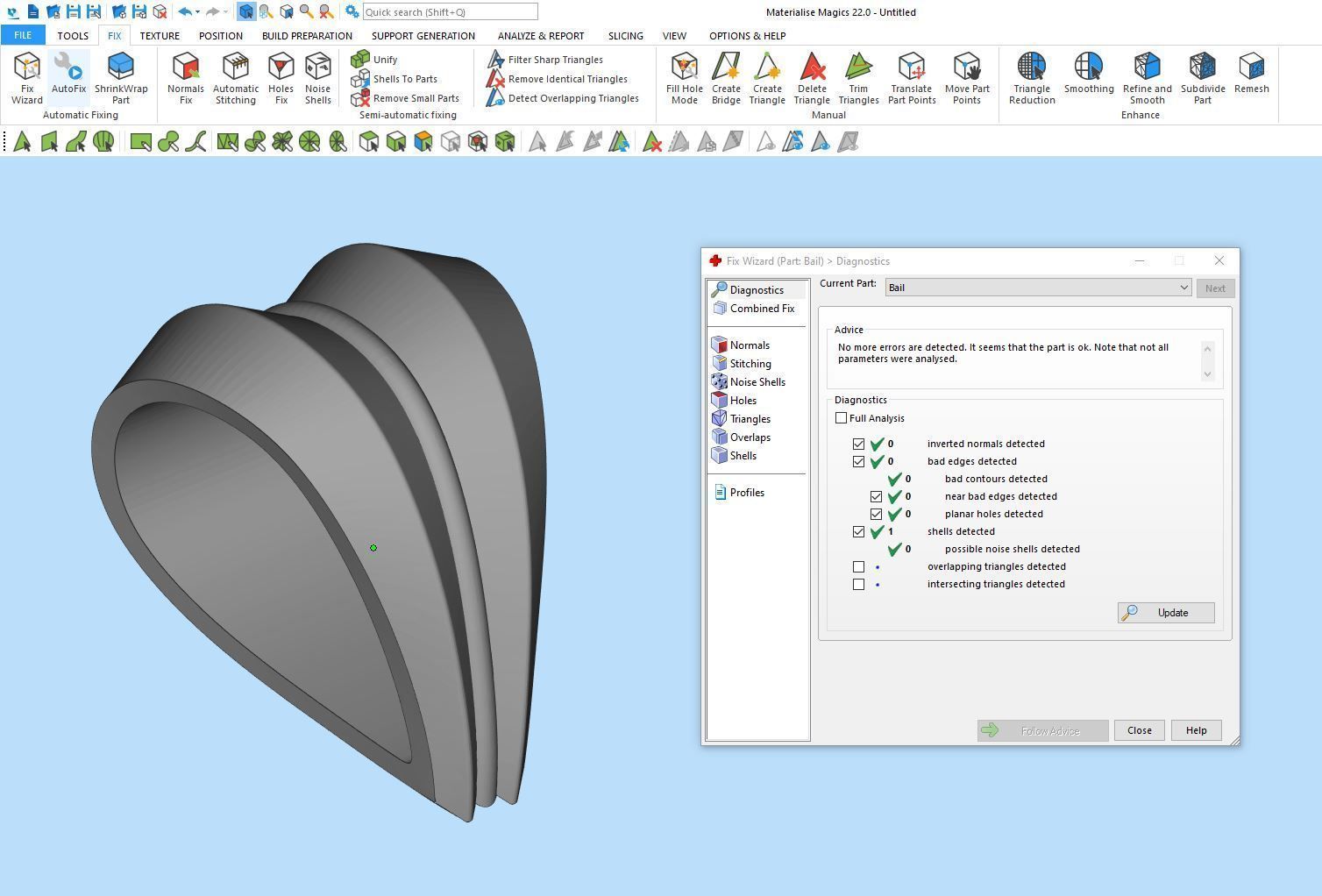1322x896 pixels.
Task: Toggle the bad edges detected checkbox
Action: 859,462
